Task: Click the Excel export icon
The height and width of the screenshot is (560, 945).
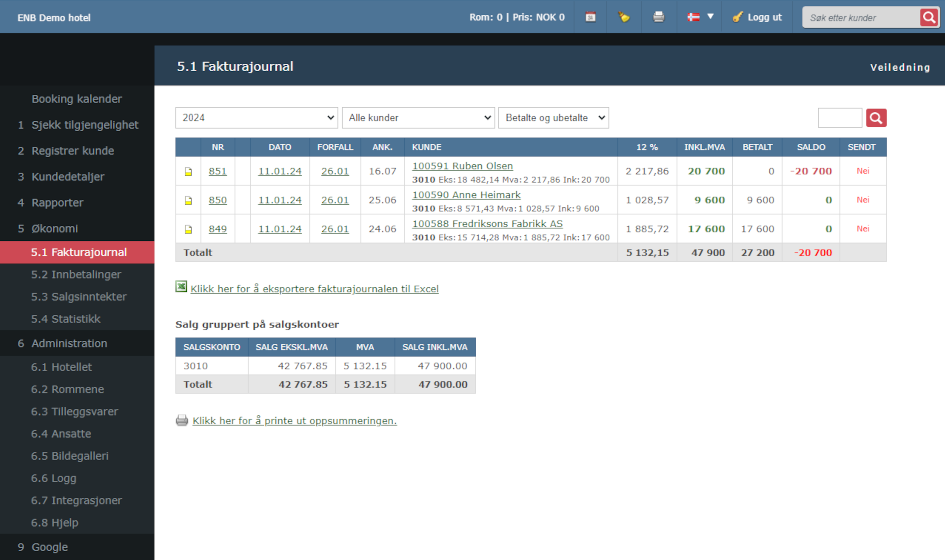Action: pos(181,286)
